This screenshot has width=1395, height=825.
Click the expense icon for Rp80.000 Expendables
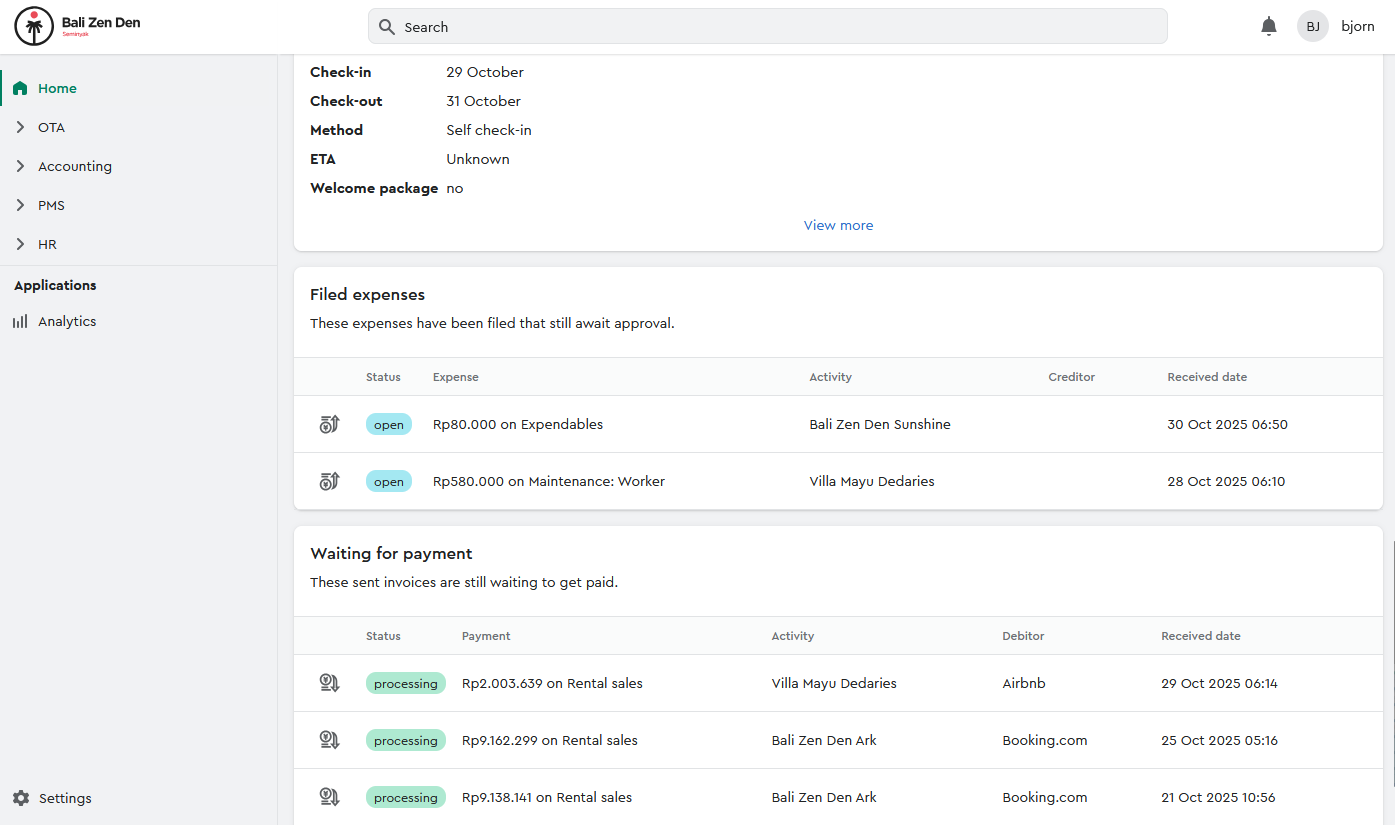330,424
